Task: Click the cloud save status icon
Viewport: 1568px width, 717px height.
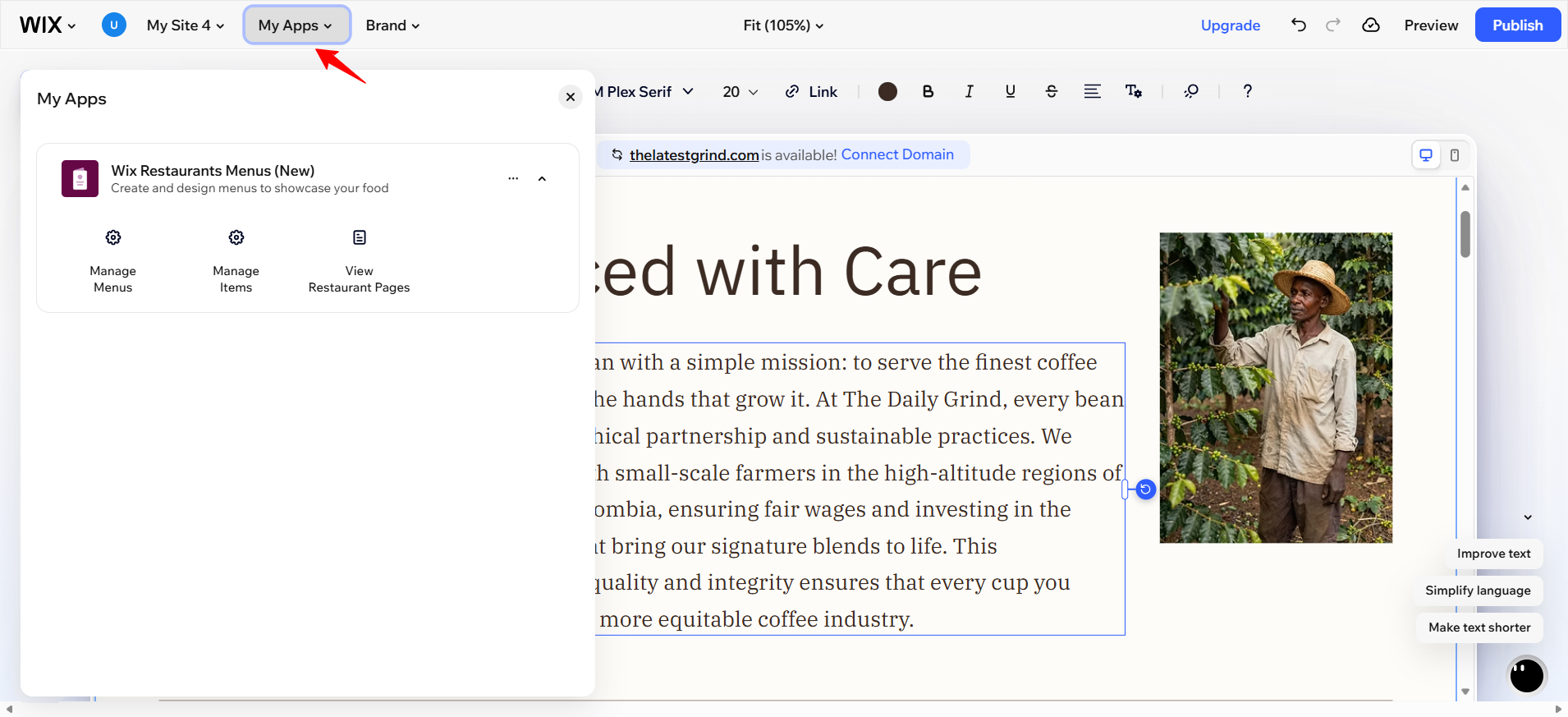Action: pyautogui.click(x=1370, y=25)
